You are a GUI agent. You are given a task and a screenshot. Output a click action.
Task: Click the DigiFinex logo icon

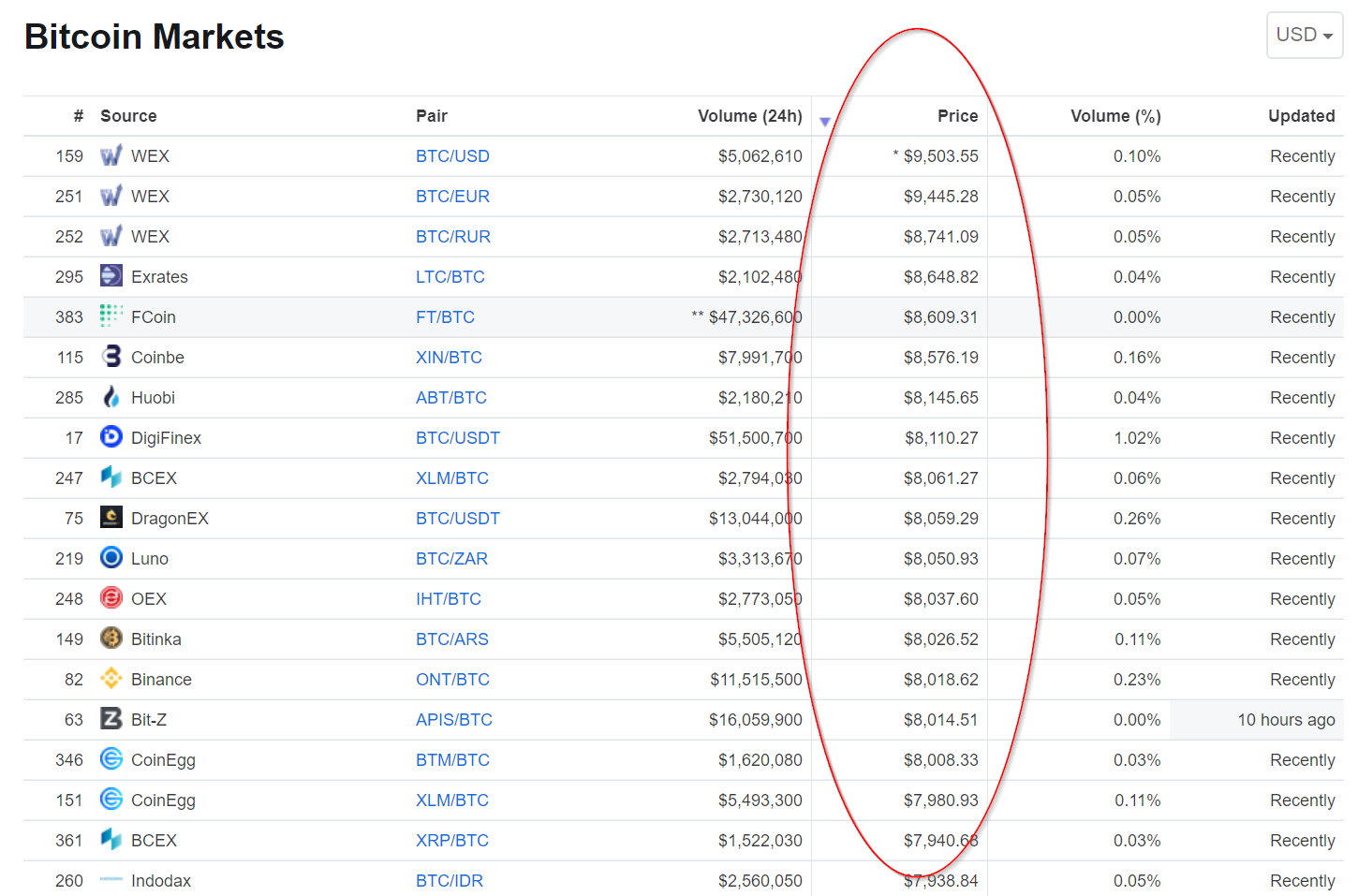coord(111,436)
